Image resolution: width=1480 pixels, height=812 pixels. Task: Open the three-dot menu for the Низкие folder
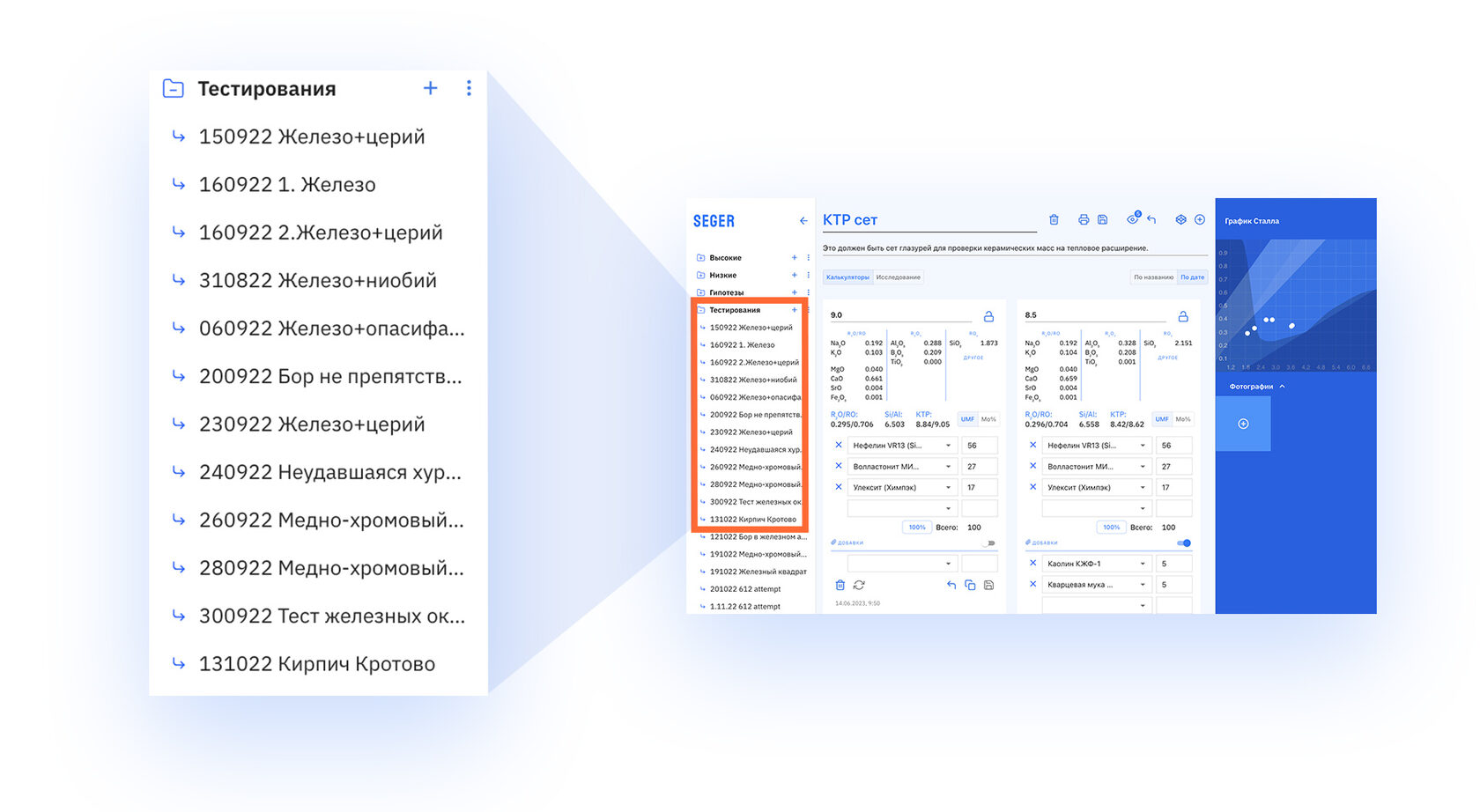coord(808,276)
